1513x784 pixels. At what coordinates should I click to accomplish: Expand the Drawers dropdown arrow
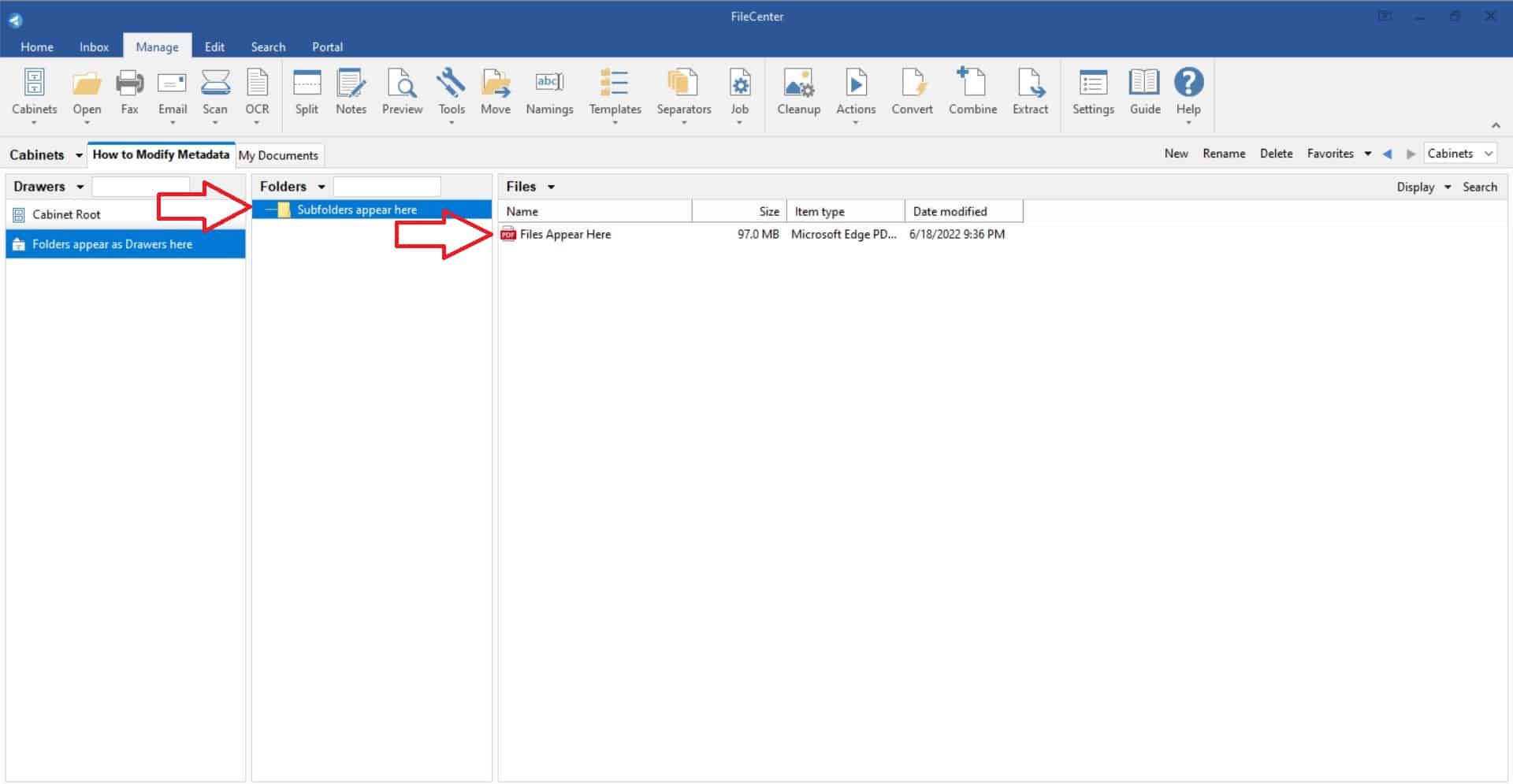(80, 187)
